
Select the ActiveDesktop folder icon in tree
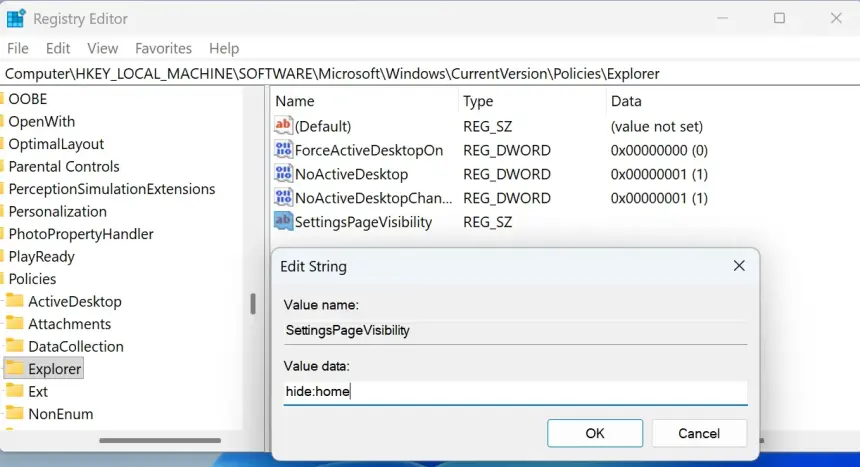[x=15, y=301]
